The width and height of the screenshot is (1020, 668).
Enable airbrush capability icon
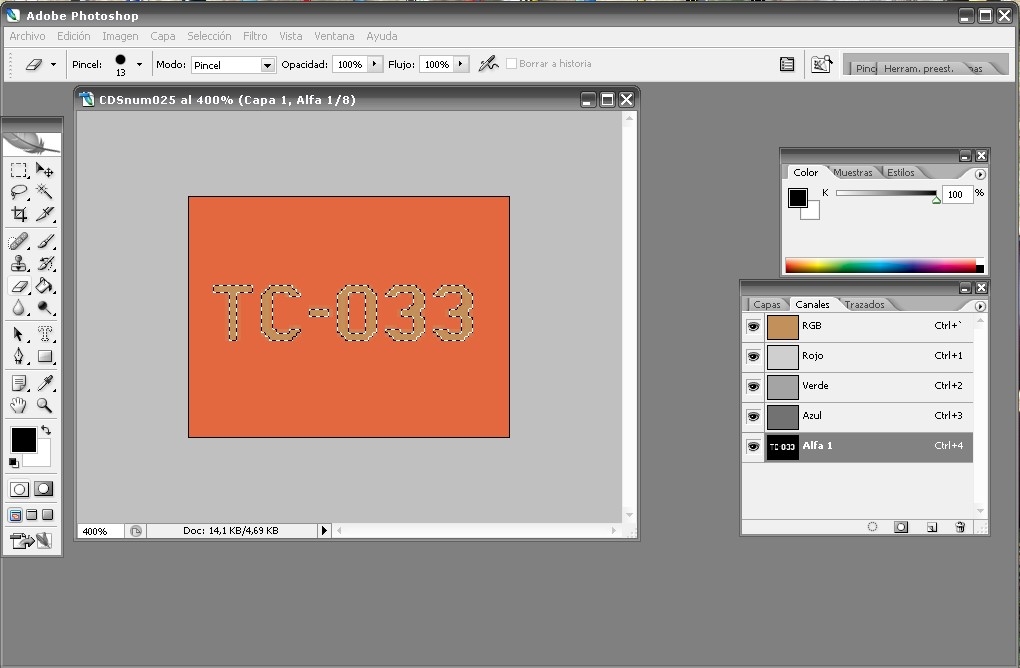click(x=488, y=64)
